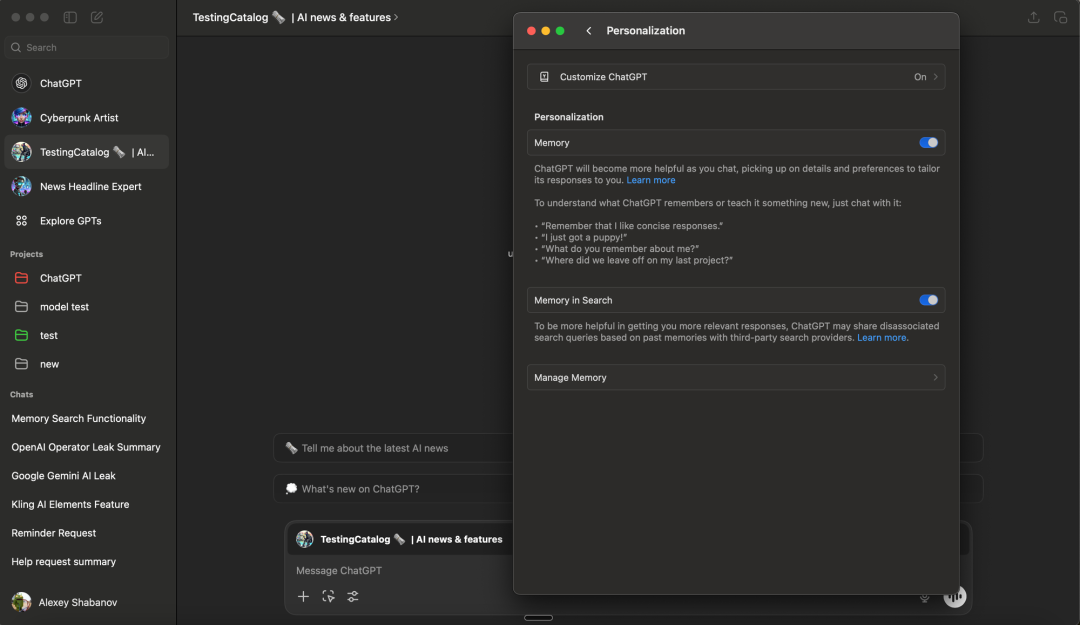
Task: Click the Customize ChatGPT label
Action: pos(603,76)
